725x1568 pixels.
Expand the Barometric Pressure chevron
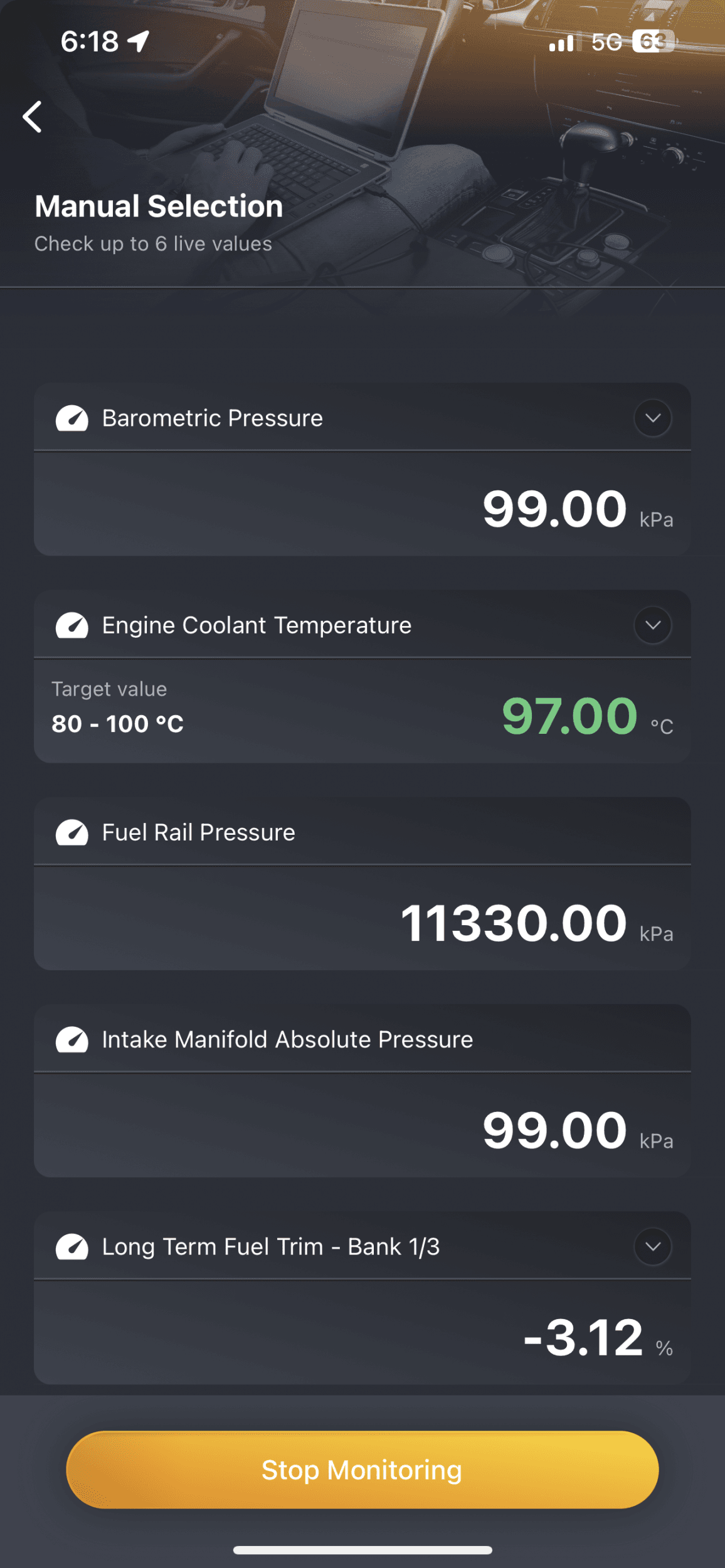point(653,418)
